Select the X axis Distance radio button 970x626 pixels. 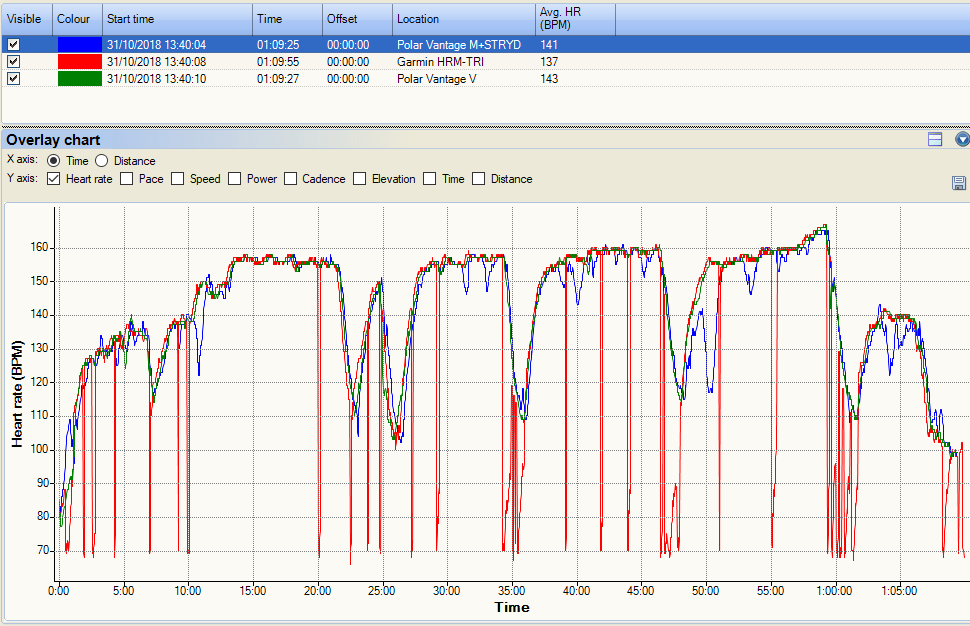tap(102, 161)
